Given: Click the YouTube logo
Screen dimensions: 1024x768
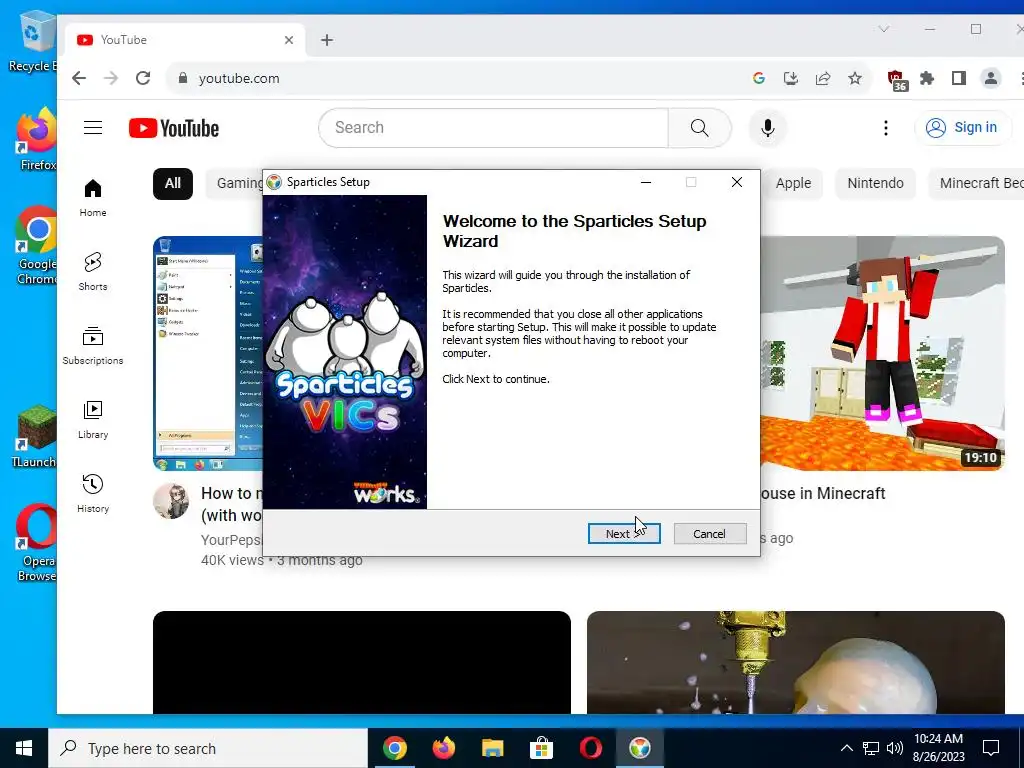Looking at the screenshot, I should tap(174, 128).
